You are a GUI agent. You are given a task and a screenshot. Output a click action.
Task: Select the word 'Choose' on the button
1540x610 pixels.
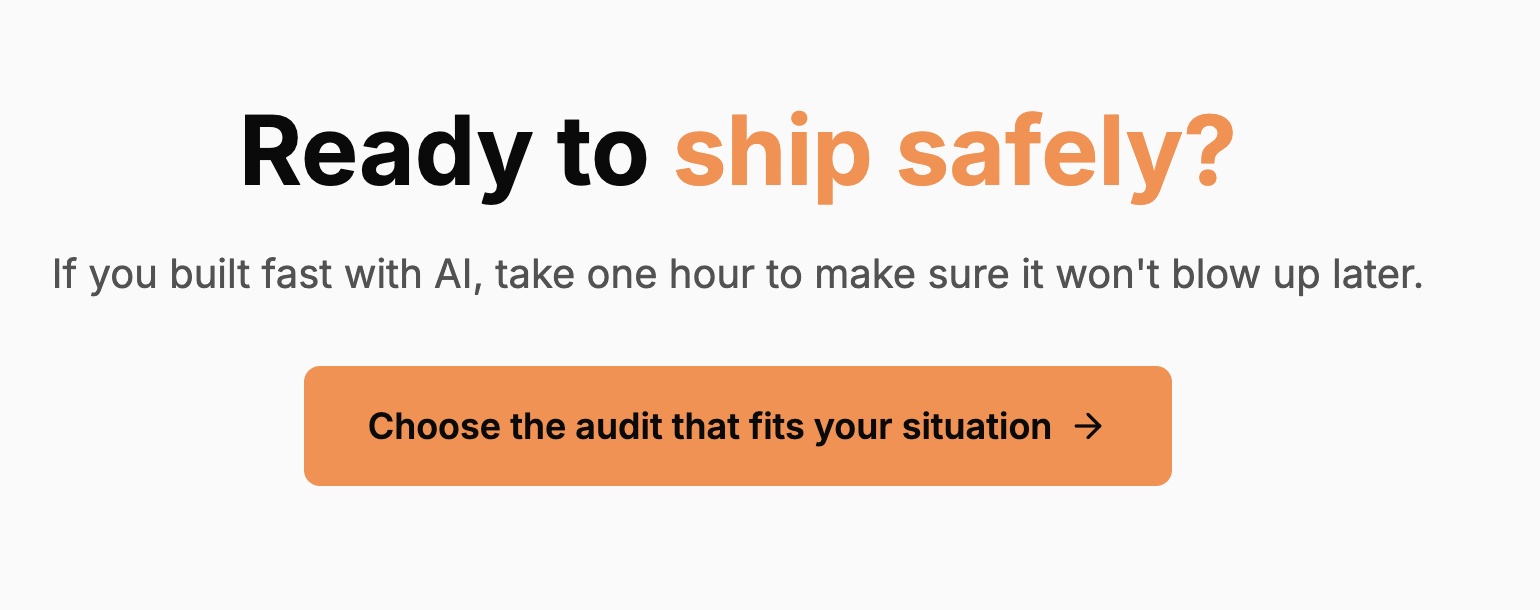point(435,426)
